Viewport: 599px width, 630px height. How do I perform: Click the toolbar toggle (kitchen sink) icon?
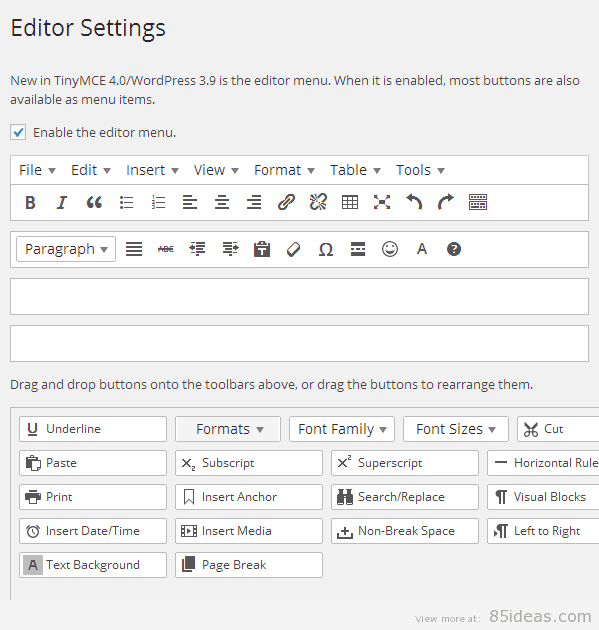point(478,202)
